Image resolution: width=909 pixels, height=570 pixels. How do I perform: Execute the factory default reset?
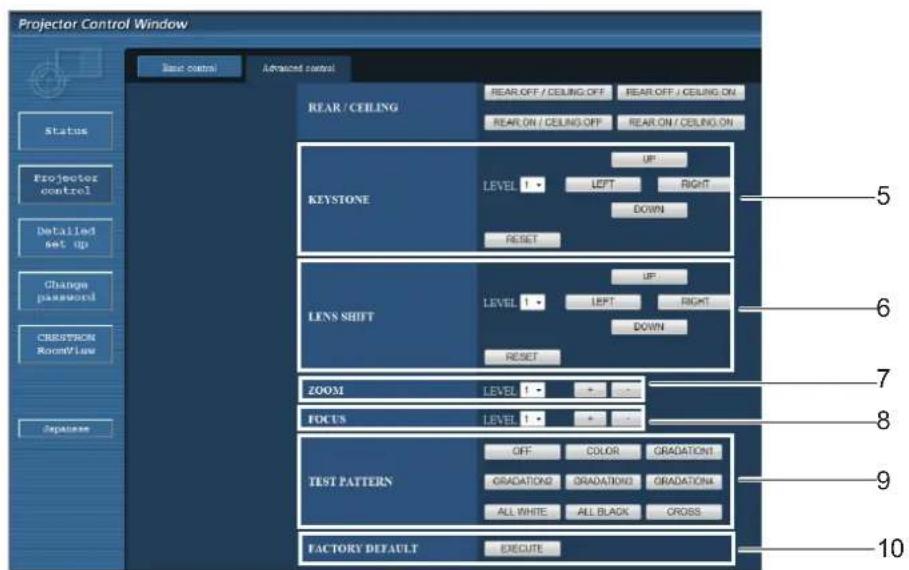tap(522, 549)
